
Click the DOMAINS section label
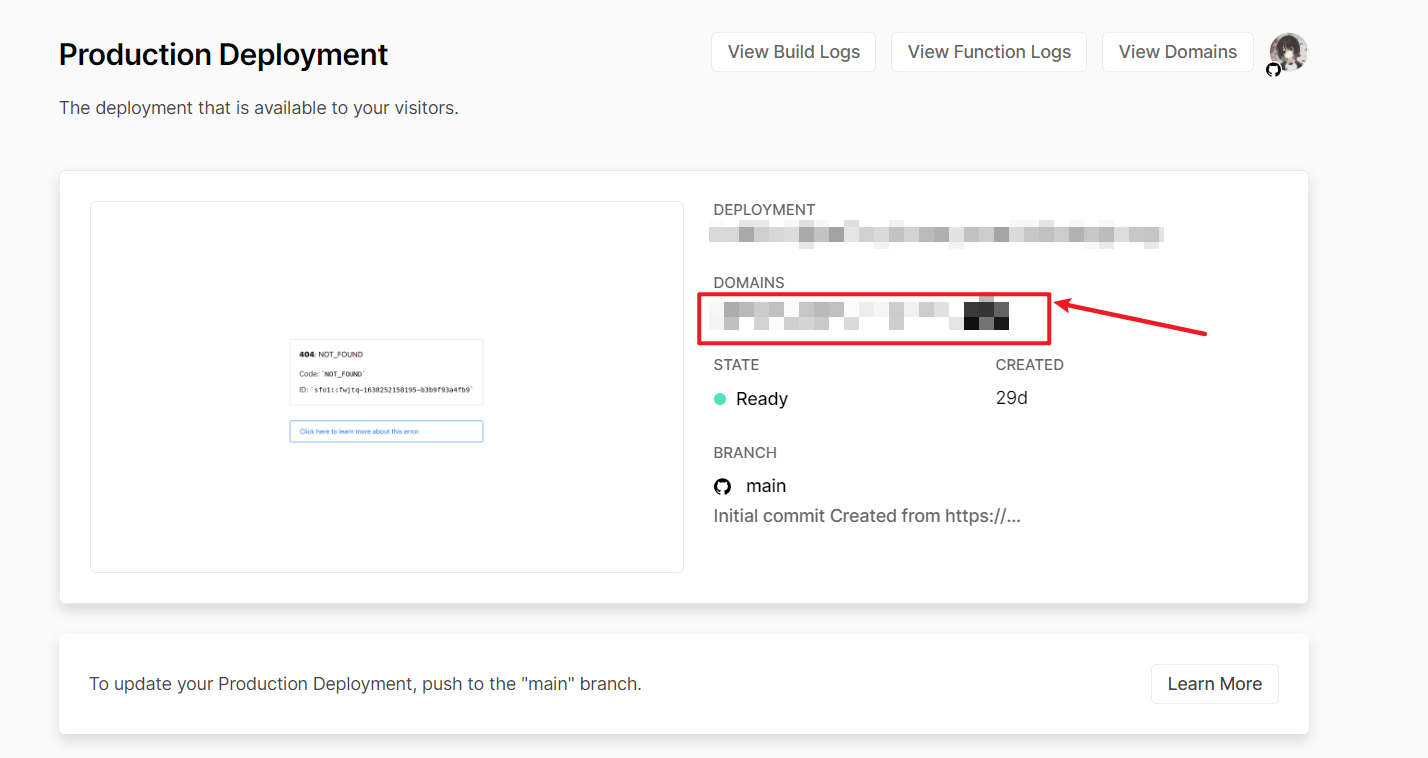pyautogui.click(x=748, y=283)
